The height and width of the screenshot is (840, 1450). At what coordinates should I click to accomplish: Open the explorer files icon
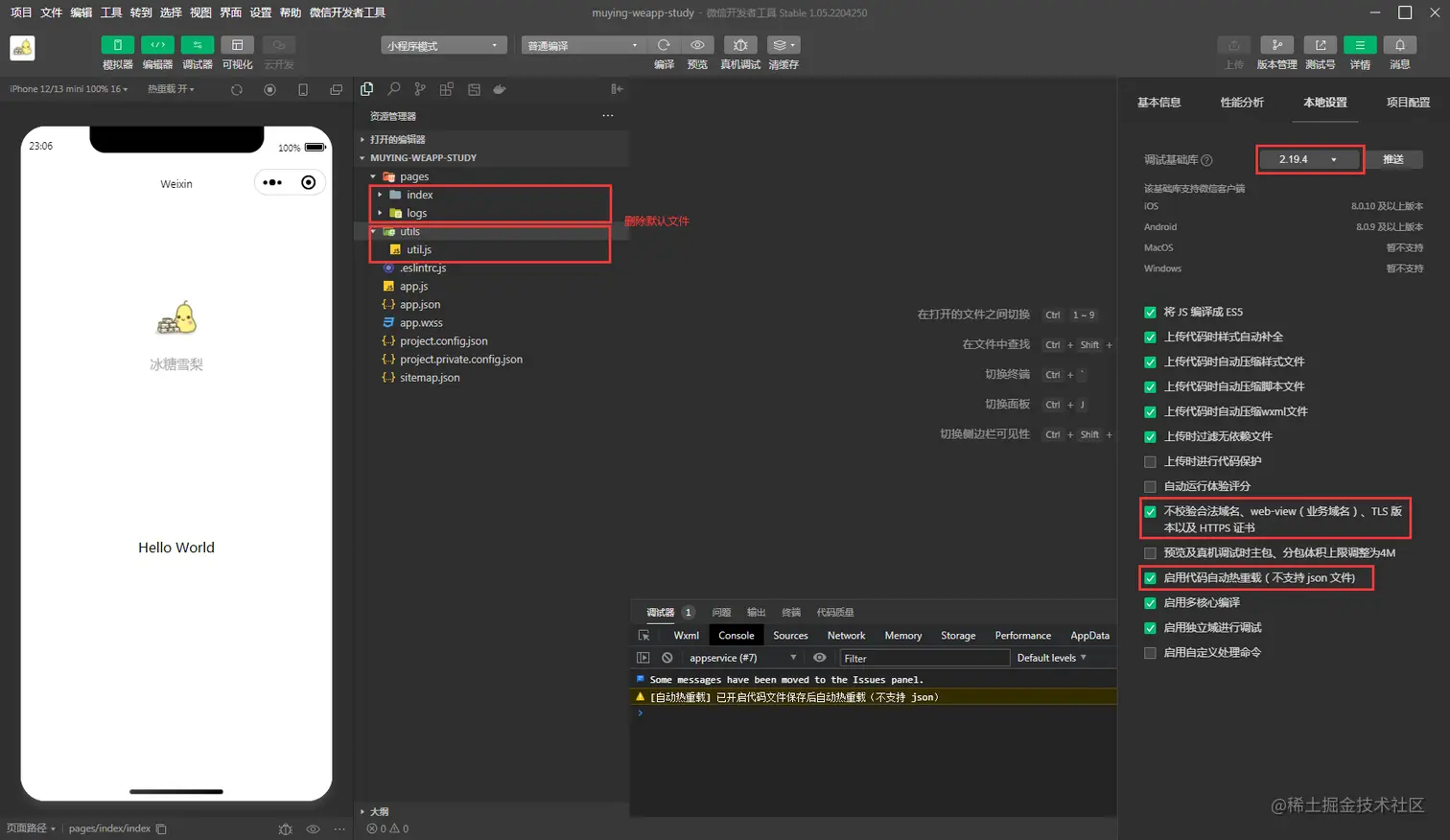point(366,89)
